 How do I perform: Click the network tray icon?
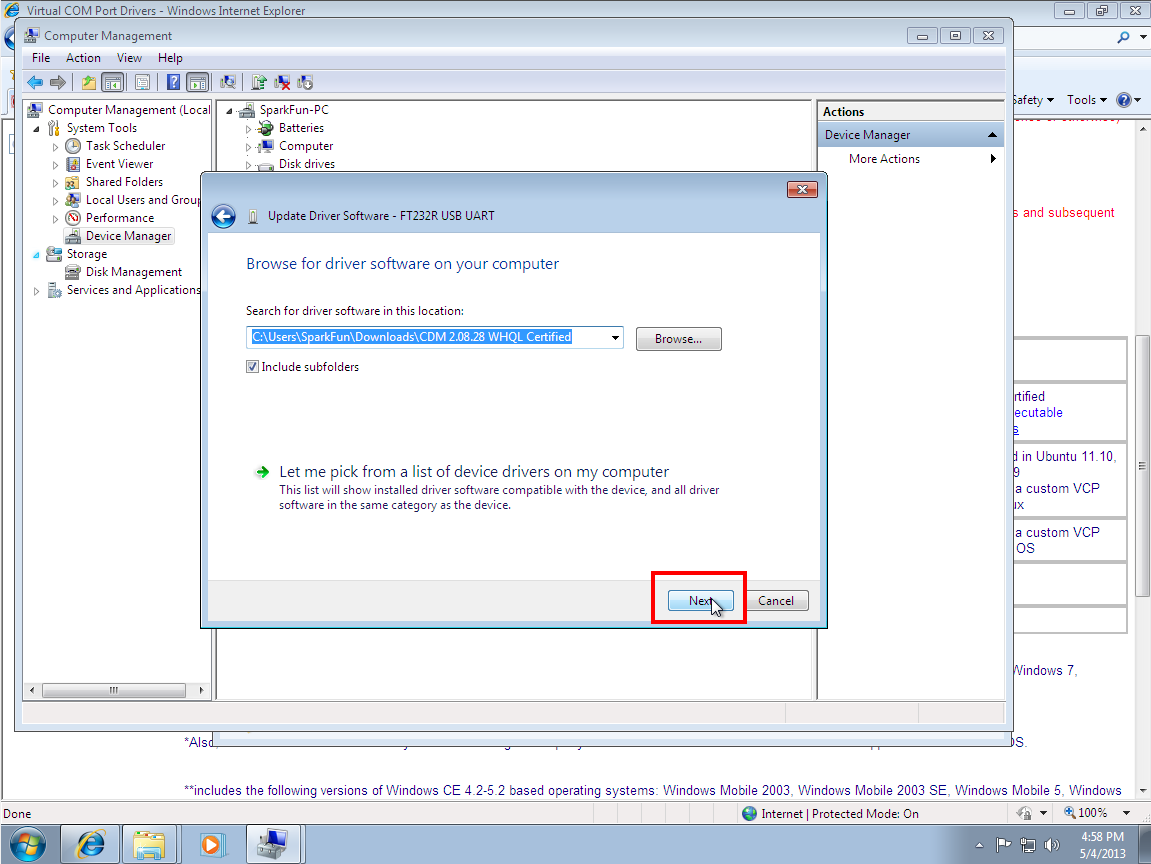[1028, 845]
